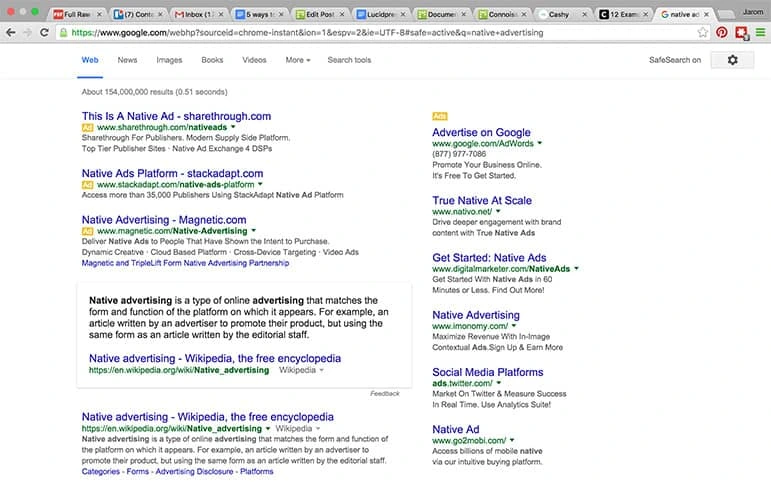
Task: Open 'This Is A Native Ad - sharethrough.com'
Action: point(177,117)
